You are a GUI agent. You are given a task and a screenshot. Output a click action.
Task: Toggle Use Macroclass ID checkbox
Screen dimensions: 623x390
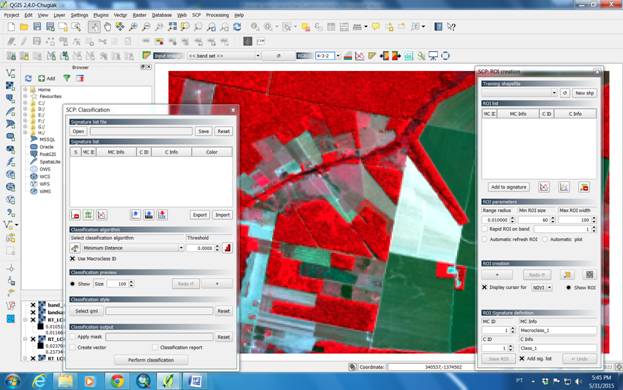click(x=73, y=259)
